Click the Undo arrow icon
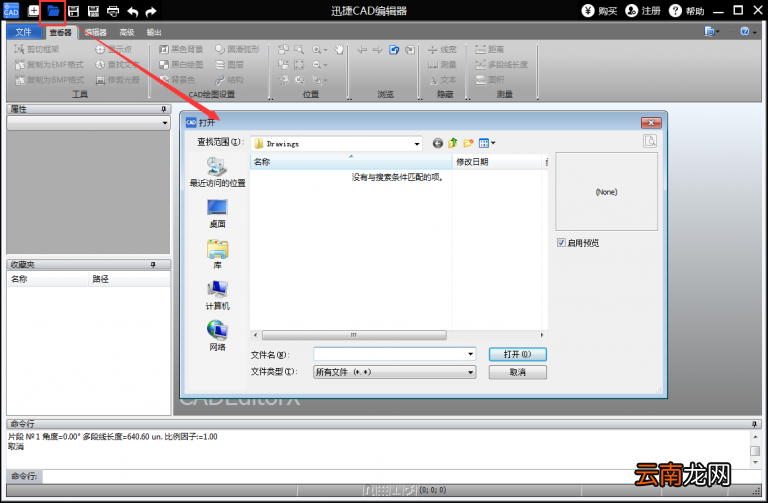Viewport: 768px width, 503px height. click(132, 11)
